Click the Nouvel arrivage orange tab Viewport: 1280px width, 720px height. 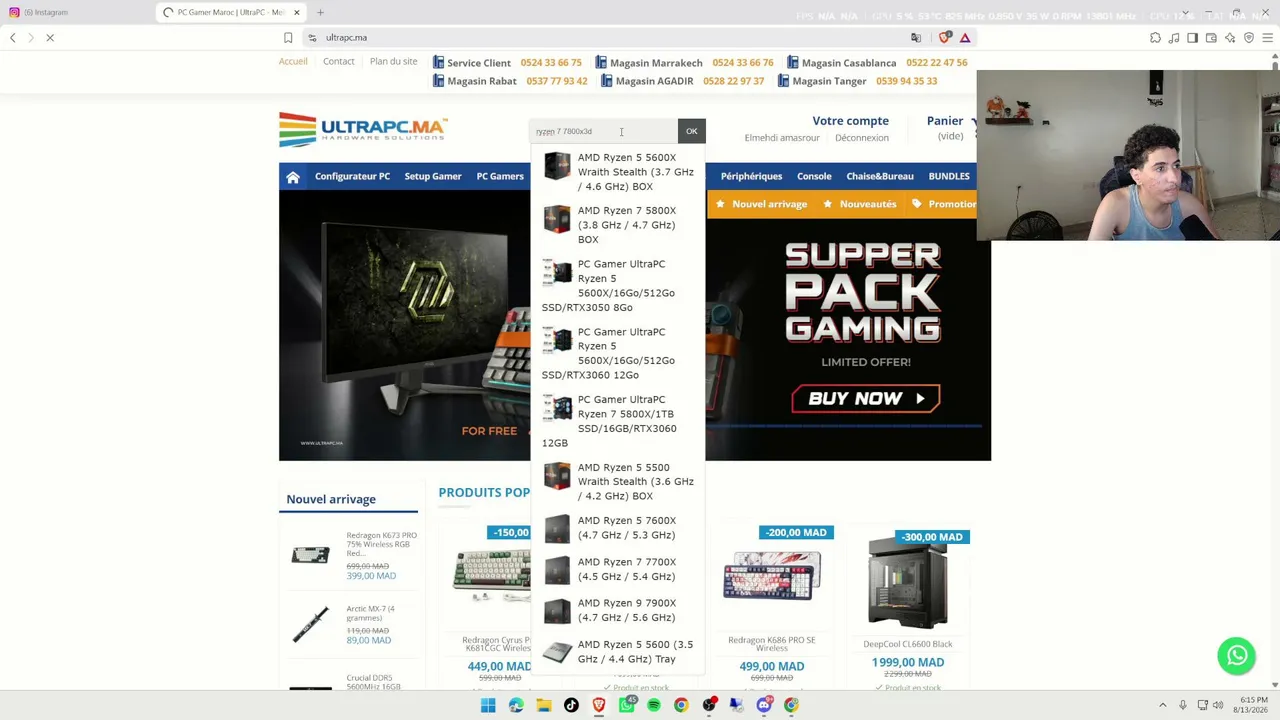pos(761,204)
